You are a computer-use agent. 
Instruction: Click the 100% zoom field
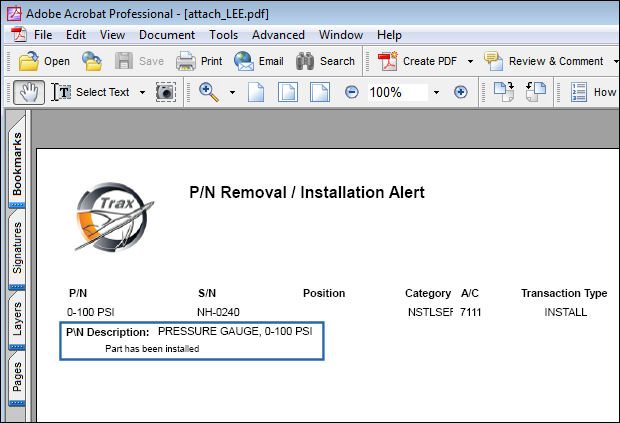[397, 93]
